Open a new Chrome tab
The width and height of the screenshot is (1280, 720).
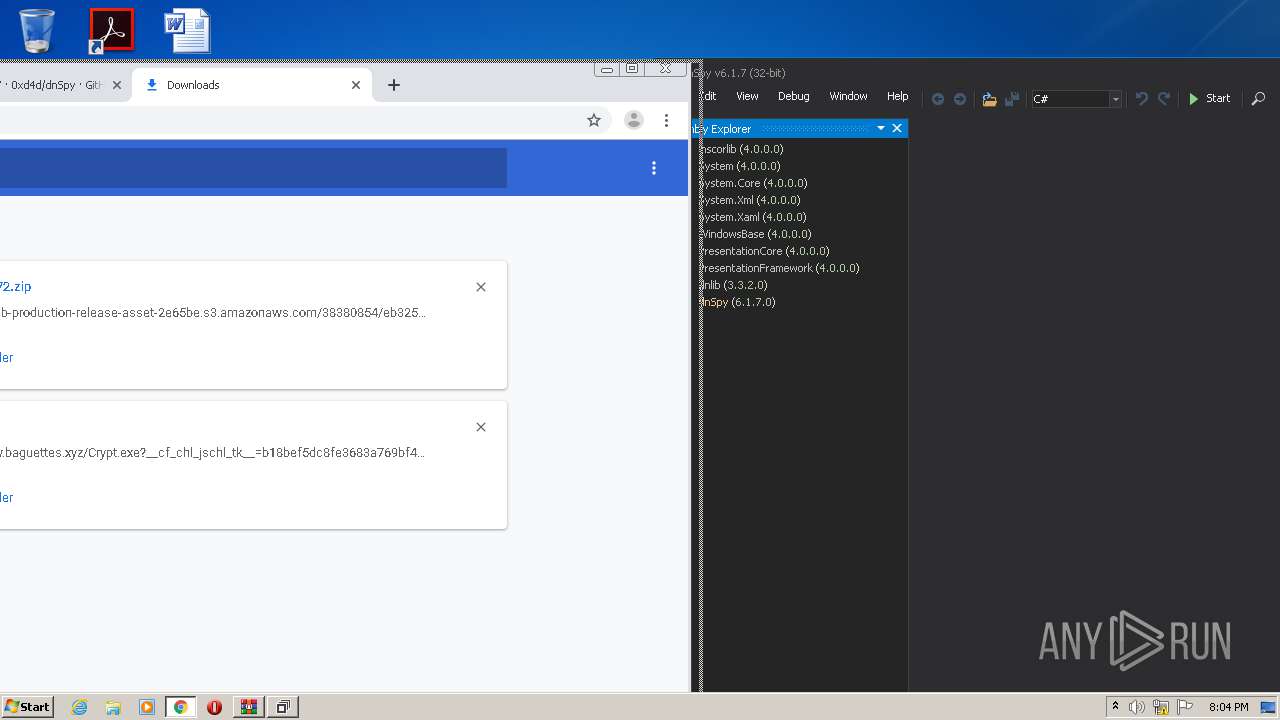[394, 85]
